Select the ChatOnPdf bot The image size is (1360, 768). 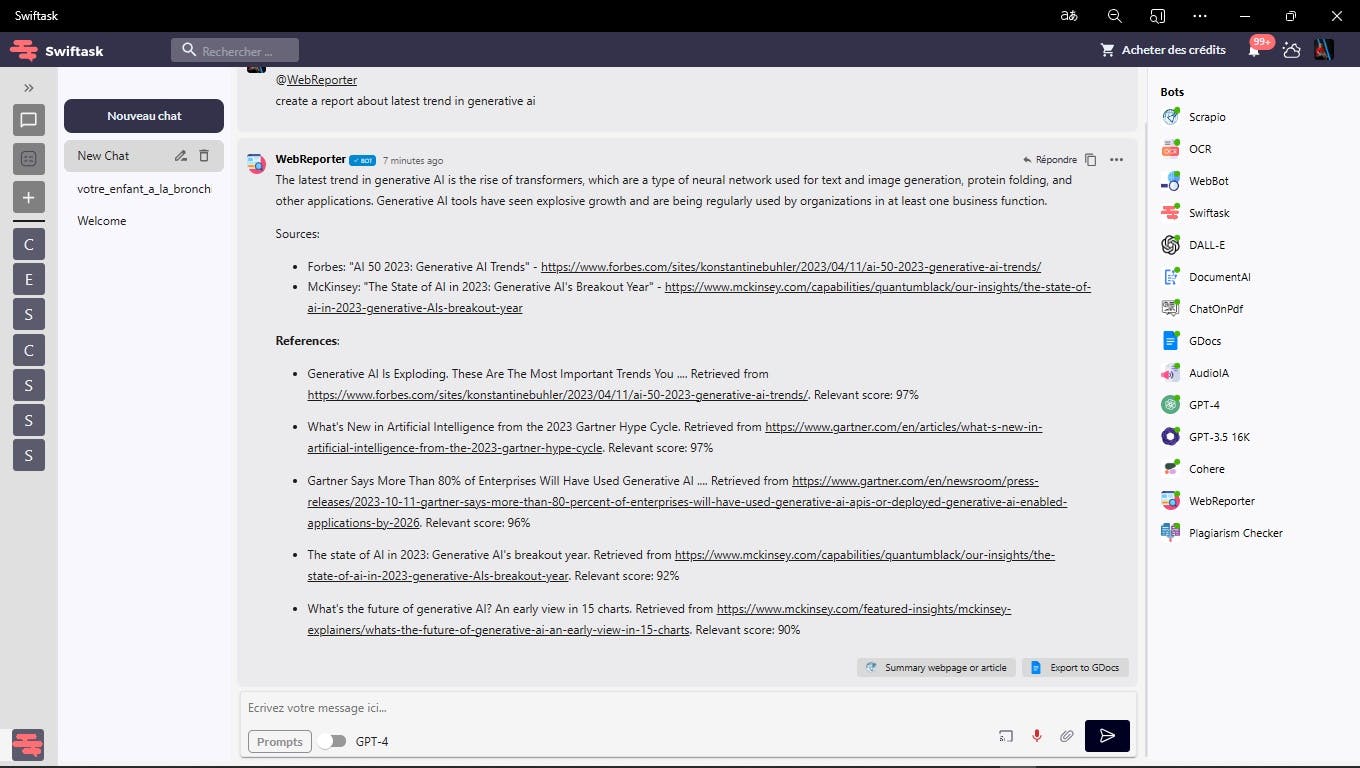[x=1202, y=309]
